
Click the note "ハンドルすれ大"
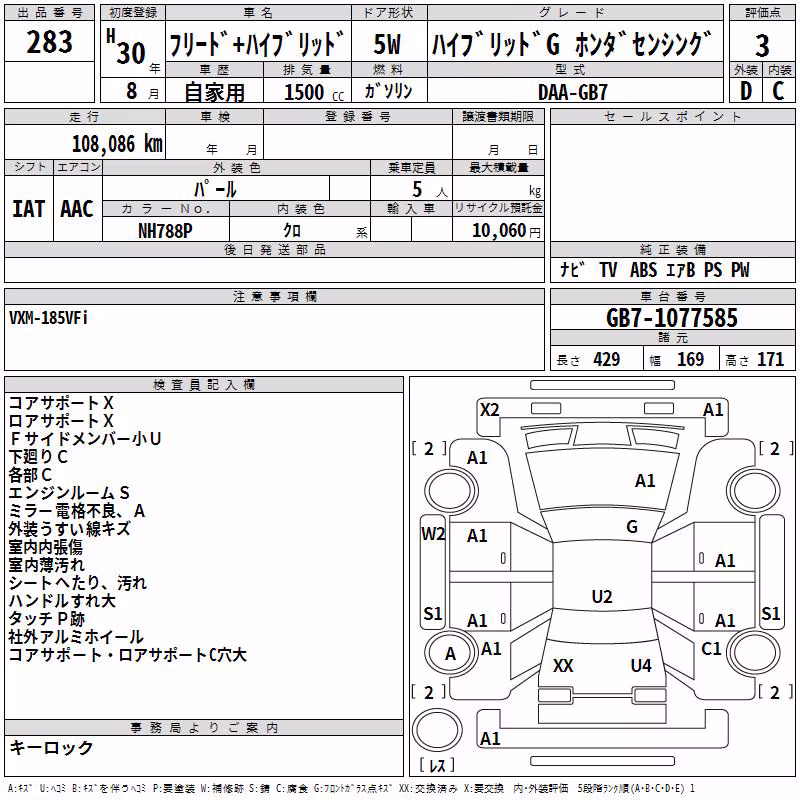(62, 600)
